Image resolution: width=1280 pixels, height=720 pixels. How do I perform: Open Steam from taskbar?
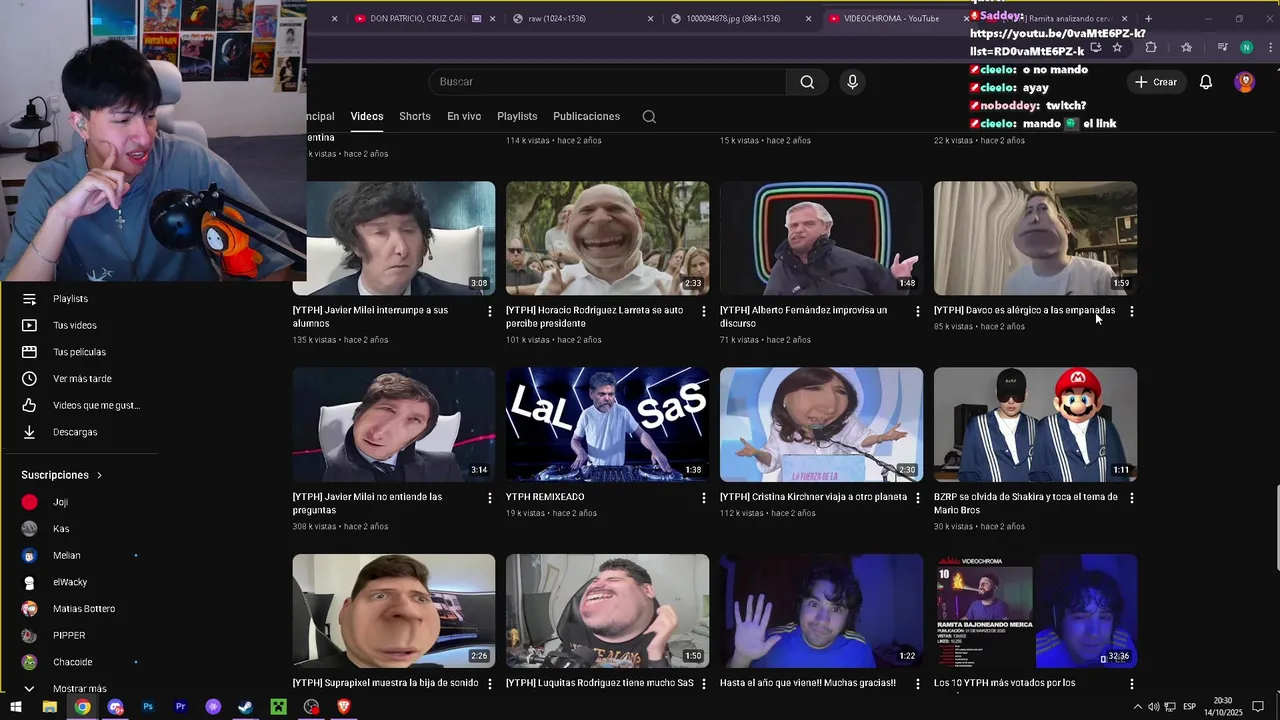245,707
